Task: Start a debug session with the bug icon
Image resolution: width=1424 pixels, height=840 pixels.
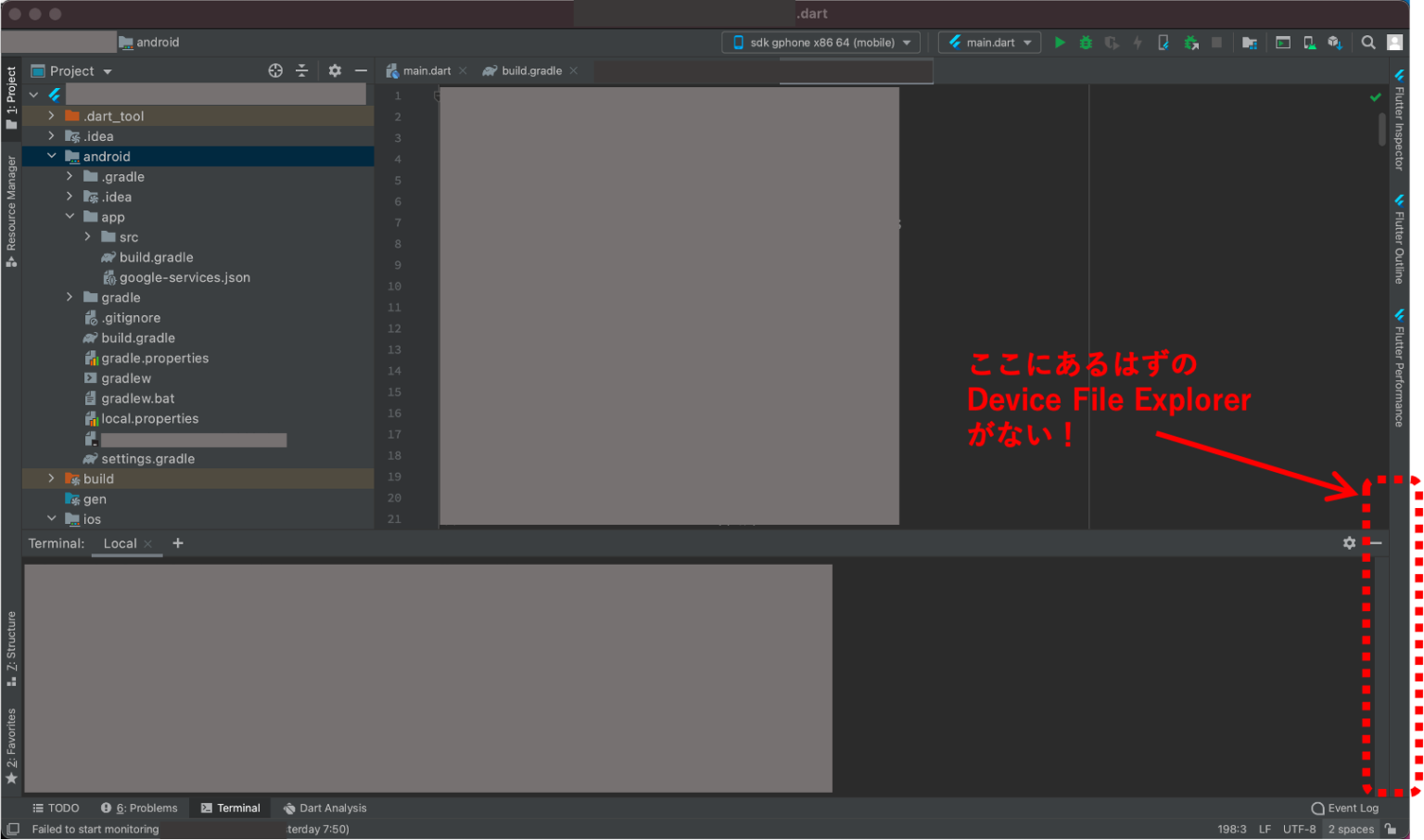Action: (x=1086, y=42)
